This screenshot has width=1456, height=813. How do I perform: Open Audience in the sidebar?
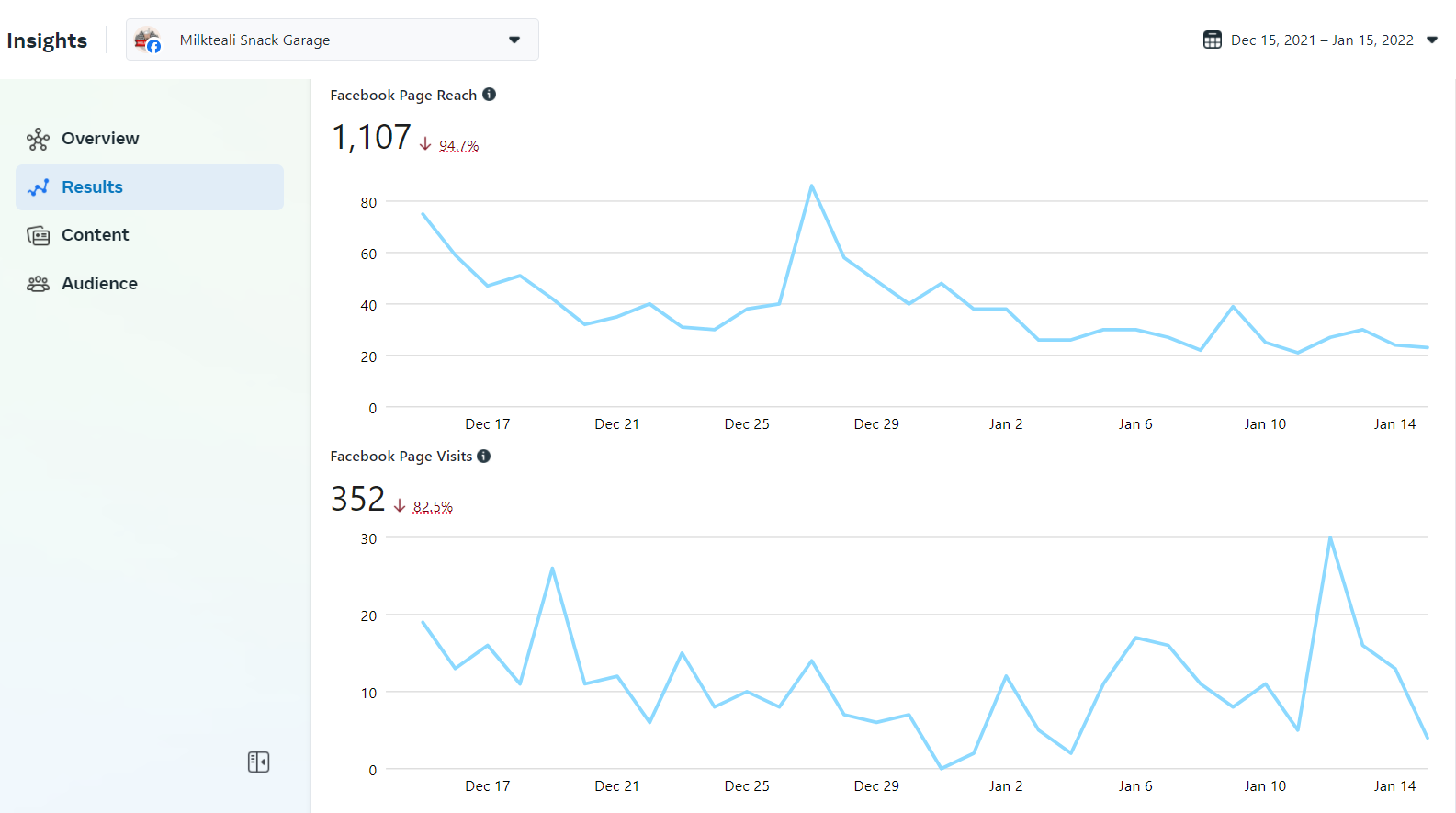click(x=150, y=284)
